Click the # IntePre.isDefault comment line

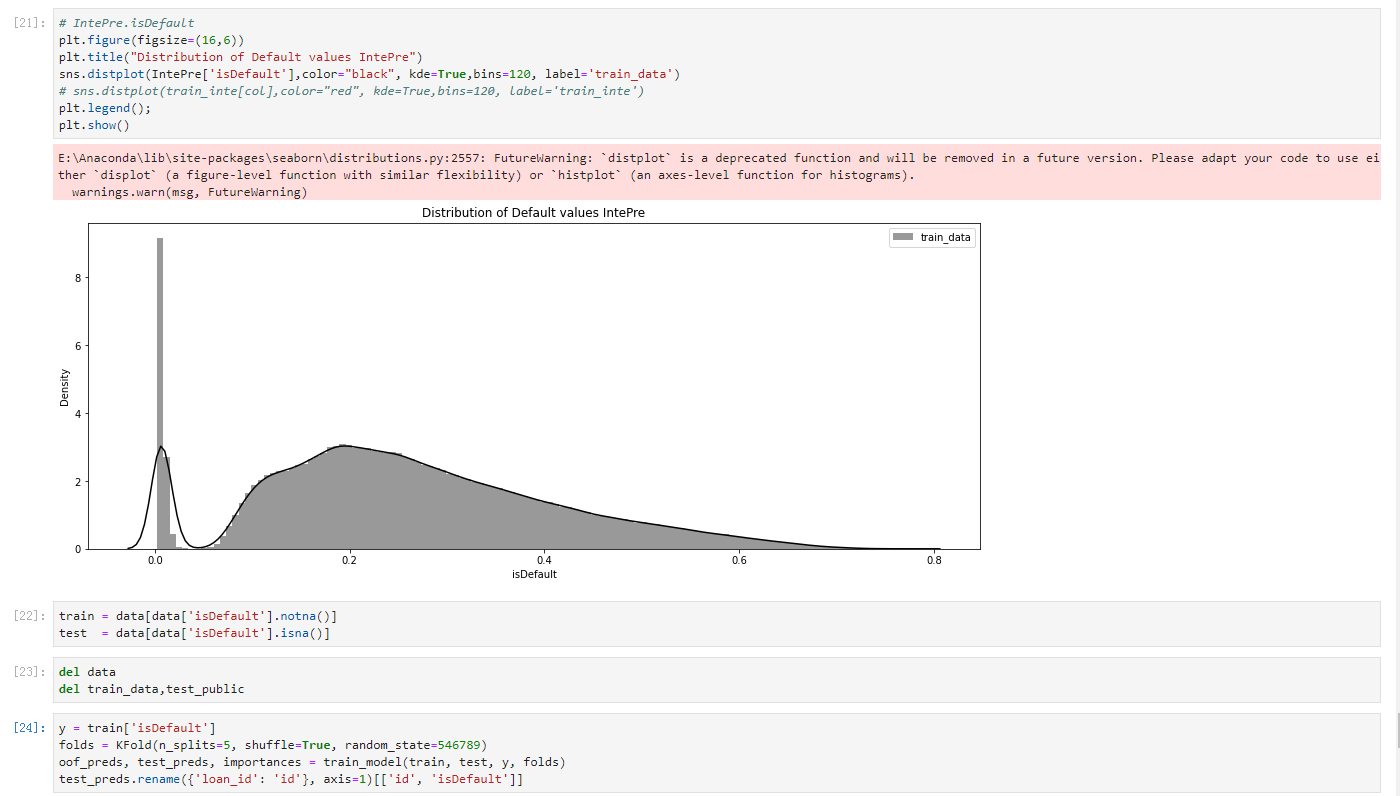[x=126, y=23]
